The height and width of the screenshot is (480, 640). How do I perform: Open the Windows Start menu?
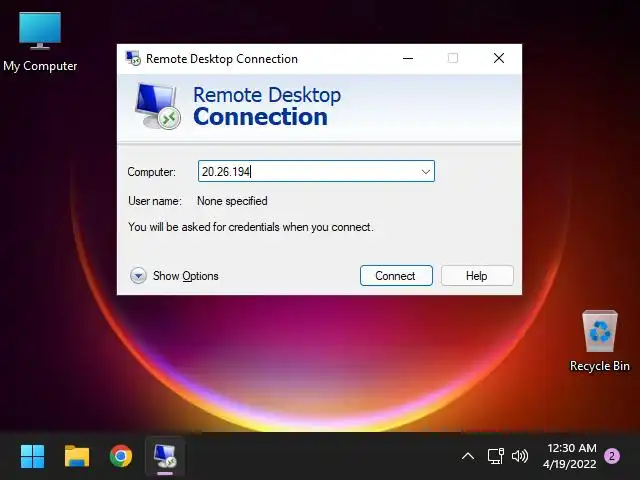32,456
